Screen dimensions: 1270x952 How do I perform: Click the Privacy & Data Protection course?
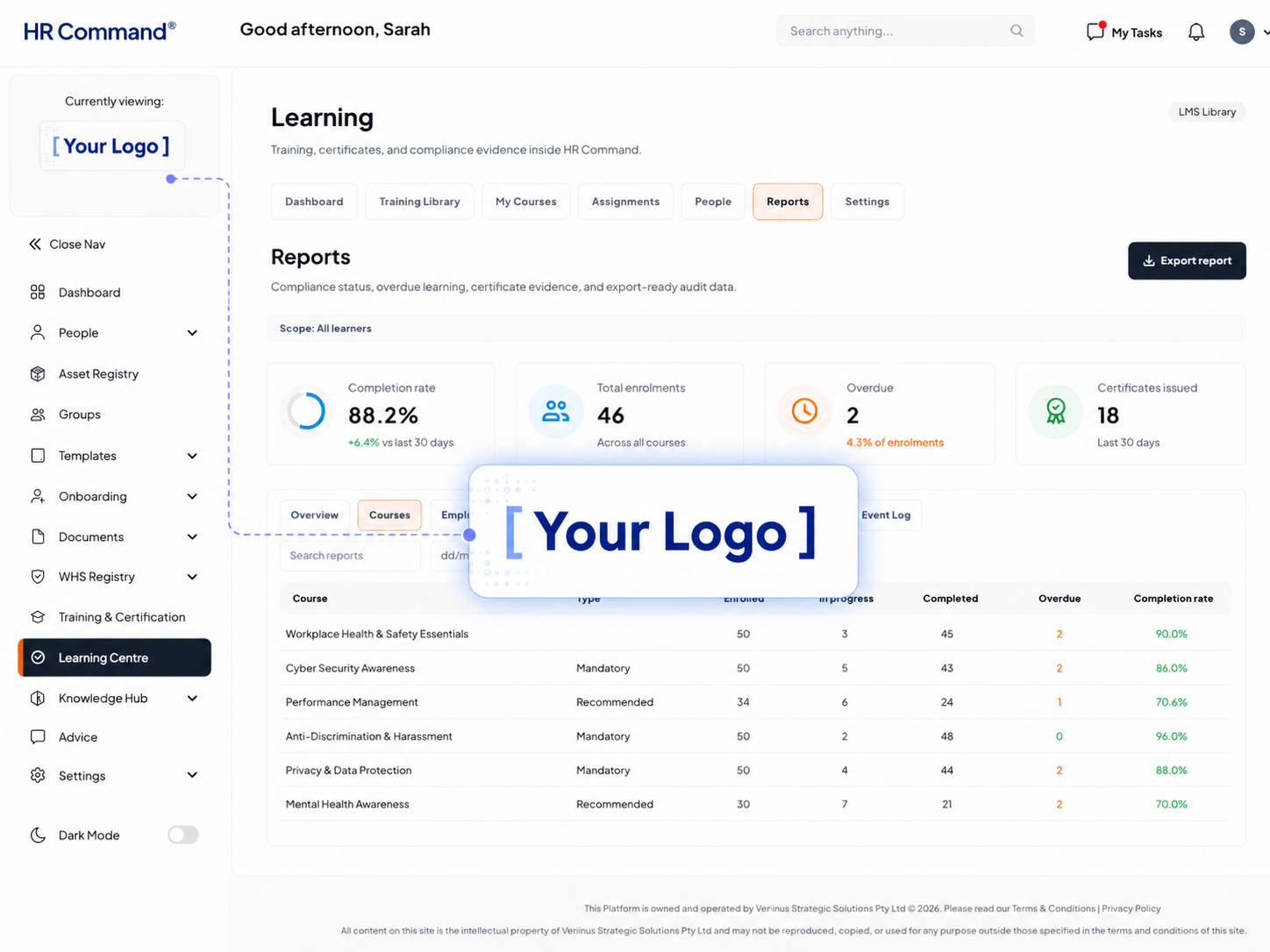coord(348,771)
